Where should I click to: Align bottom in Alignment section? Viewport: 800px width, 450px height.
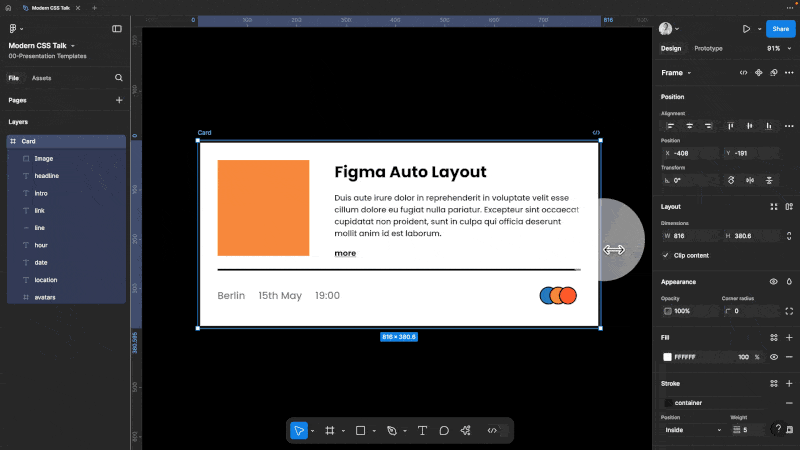pos(768,126)
